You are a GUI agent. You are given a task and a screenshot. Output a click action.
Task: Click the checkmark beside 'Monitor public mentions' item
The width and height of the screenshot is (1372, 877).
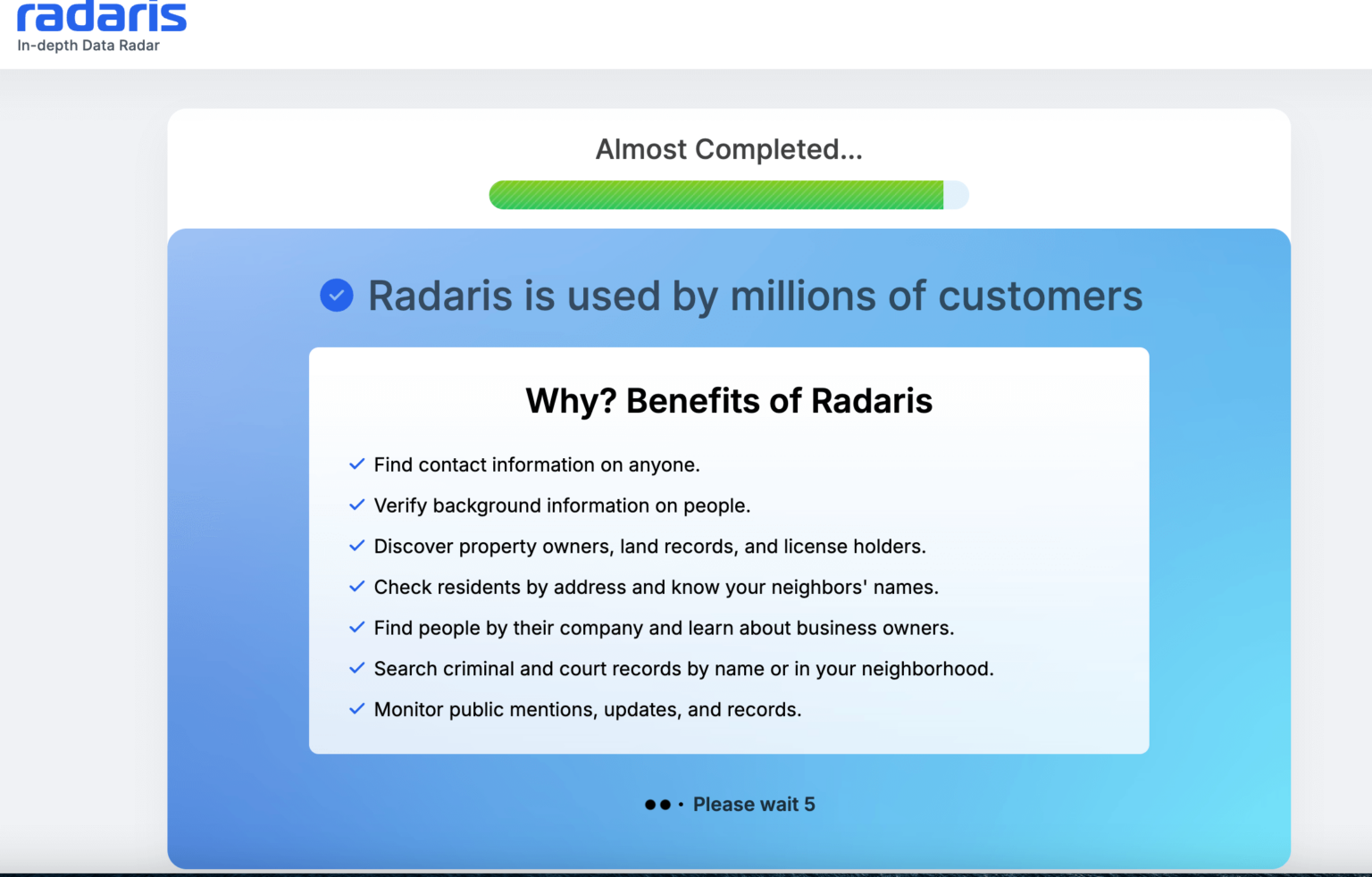tap(356, 708)
